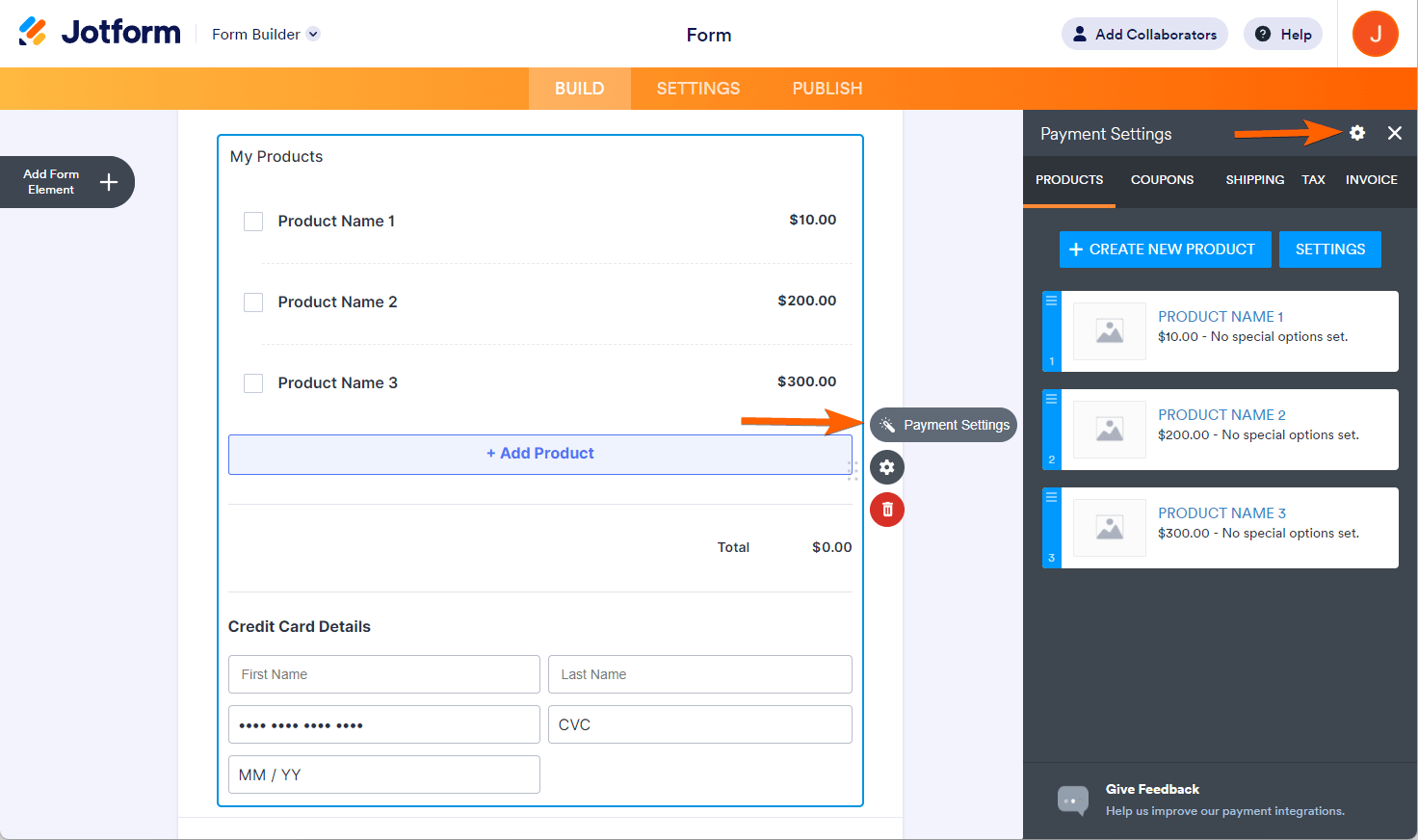
Task: Switch to the BUILD tab
Action: coord(580,89)
